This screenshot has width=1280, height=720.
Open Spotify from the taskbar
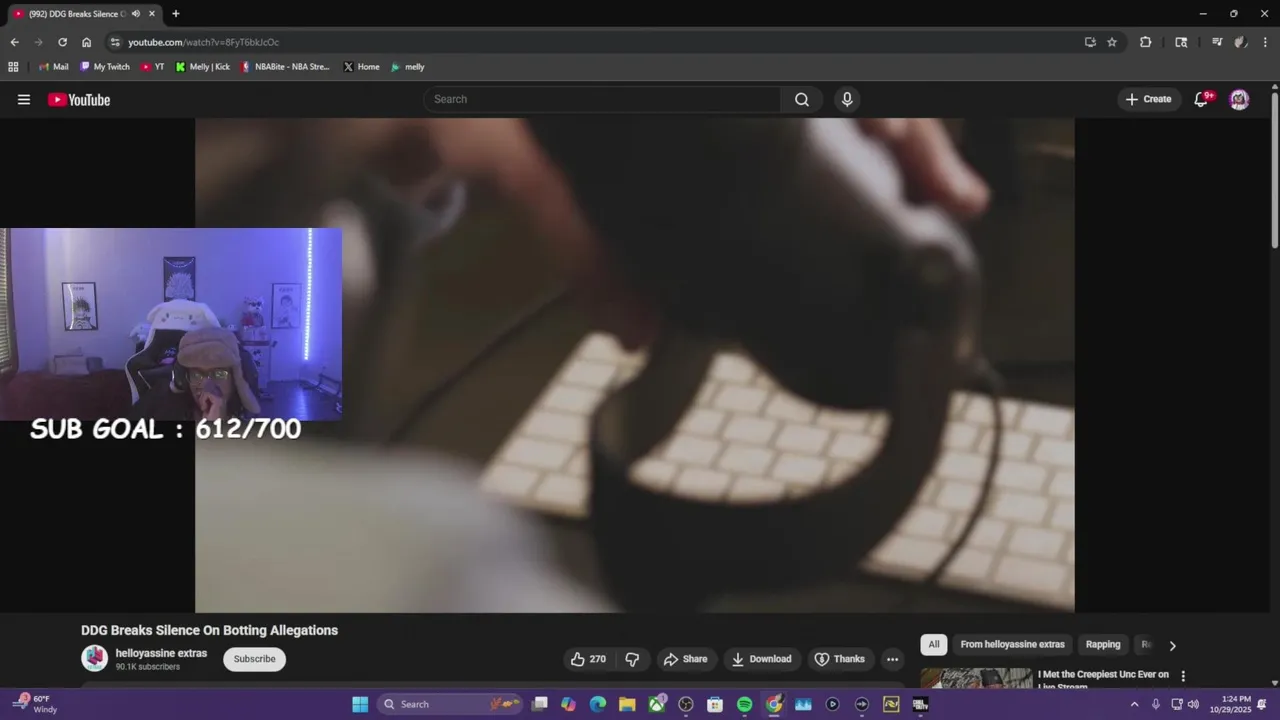click(x=744, y=704)
